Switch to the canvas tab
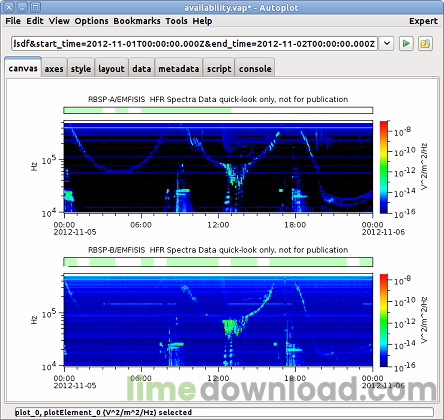The image size is (444, 420). pyautogui.click(x=23, y=68)
